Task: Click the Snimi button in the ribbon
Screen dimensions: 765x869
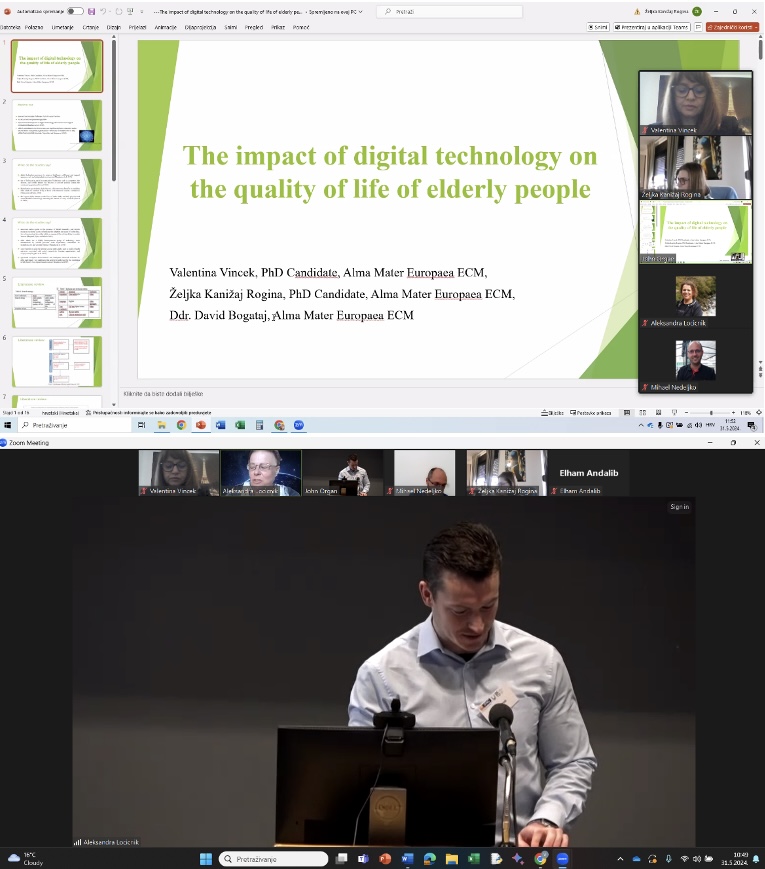Action: coord(598,27)
